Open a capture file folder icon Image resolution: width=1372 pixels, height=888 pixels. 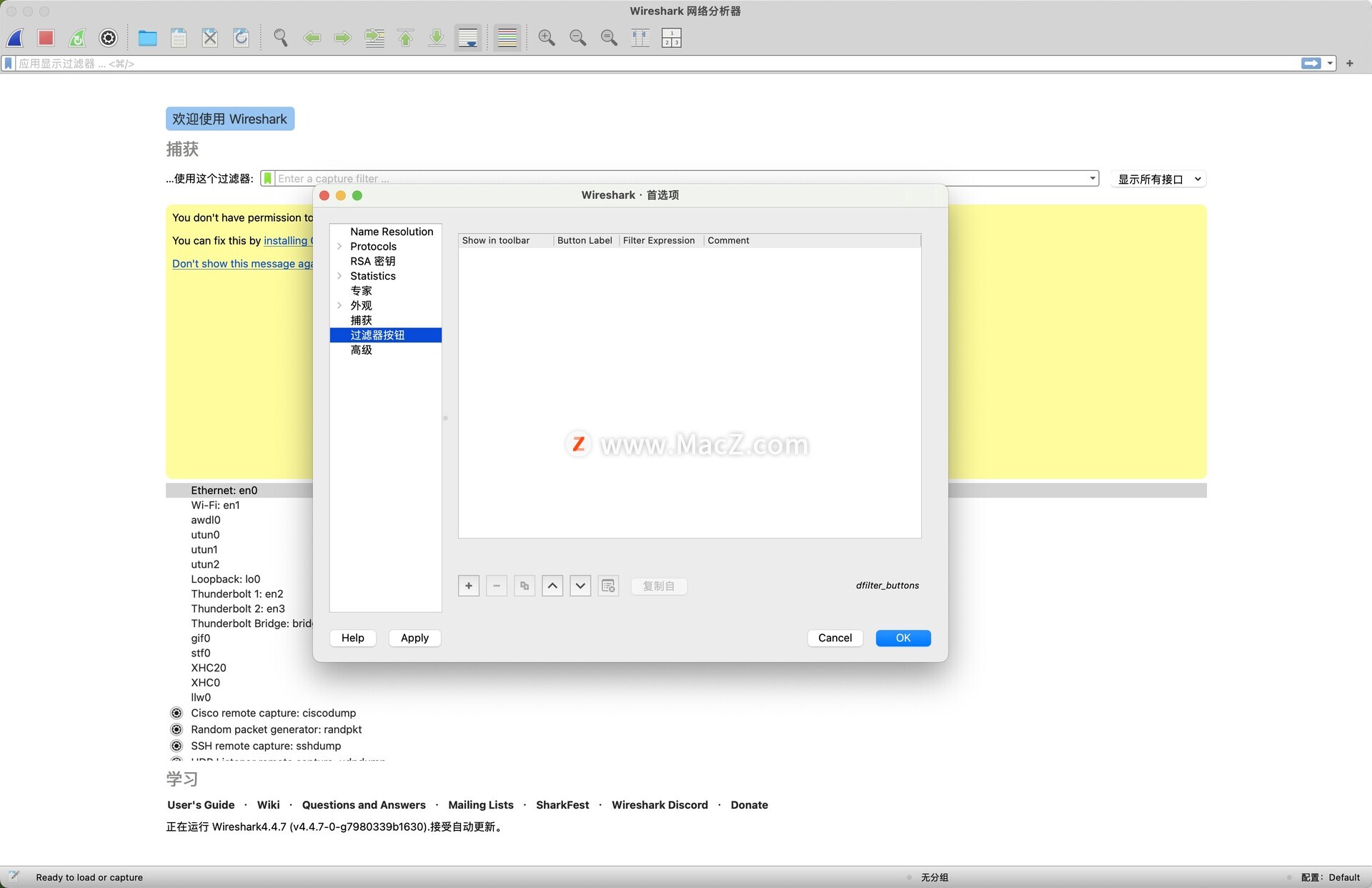(148, 38)
